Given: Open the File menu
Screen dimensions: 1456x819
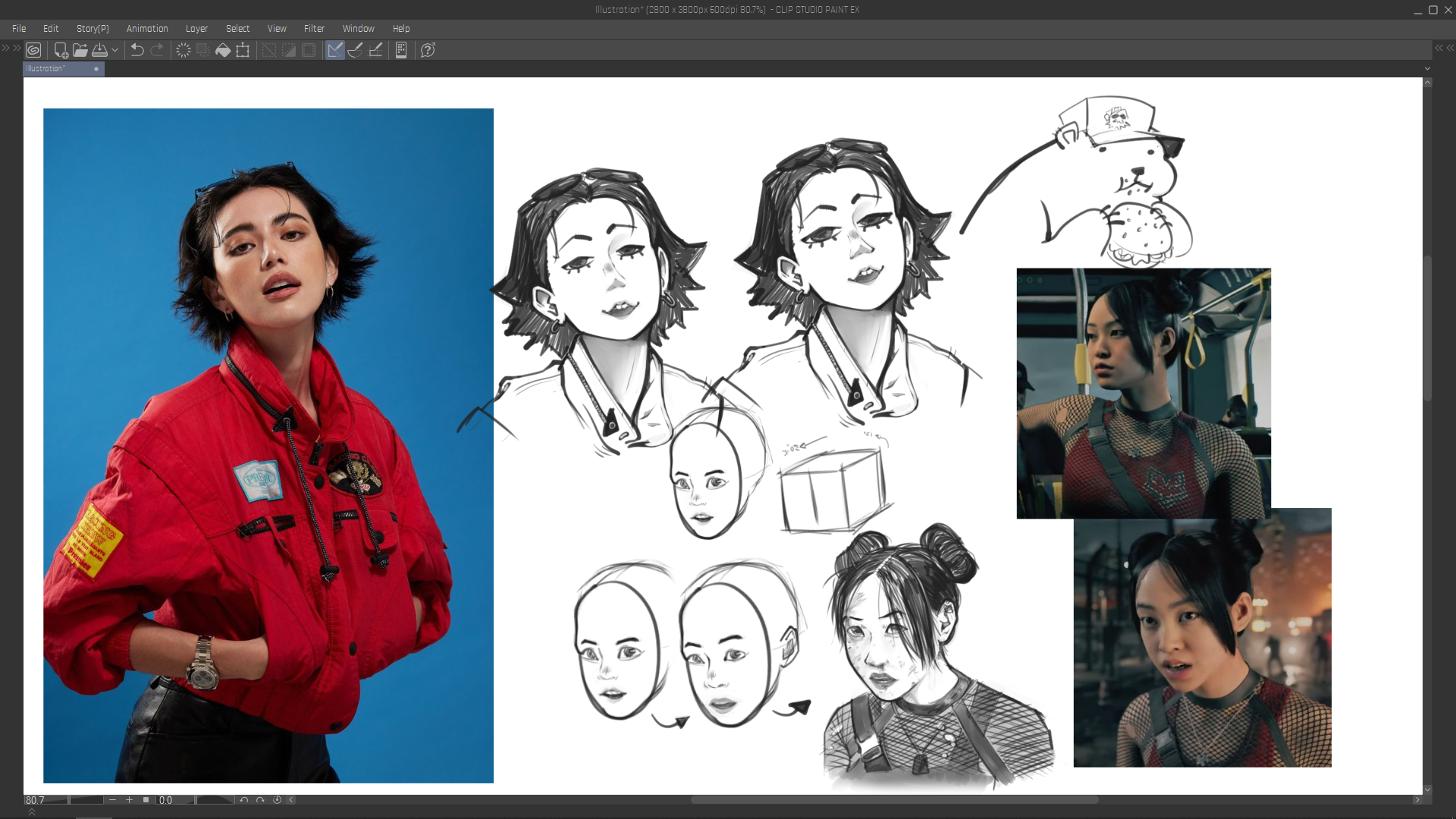Looking at the screenshot, I should [x=19, y=29].
